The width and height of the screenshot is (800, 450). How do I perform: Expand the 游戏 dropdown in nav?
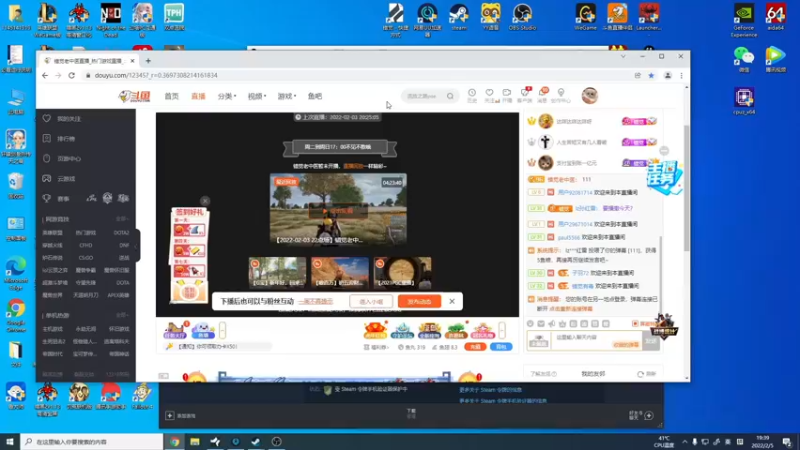[287, 96]
